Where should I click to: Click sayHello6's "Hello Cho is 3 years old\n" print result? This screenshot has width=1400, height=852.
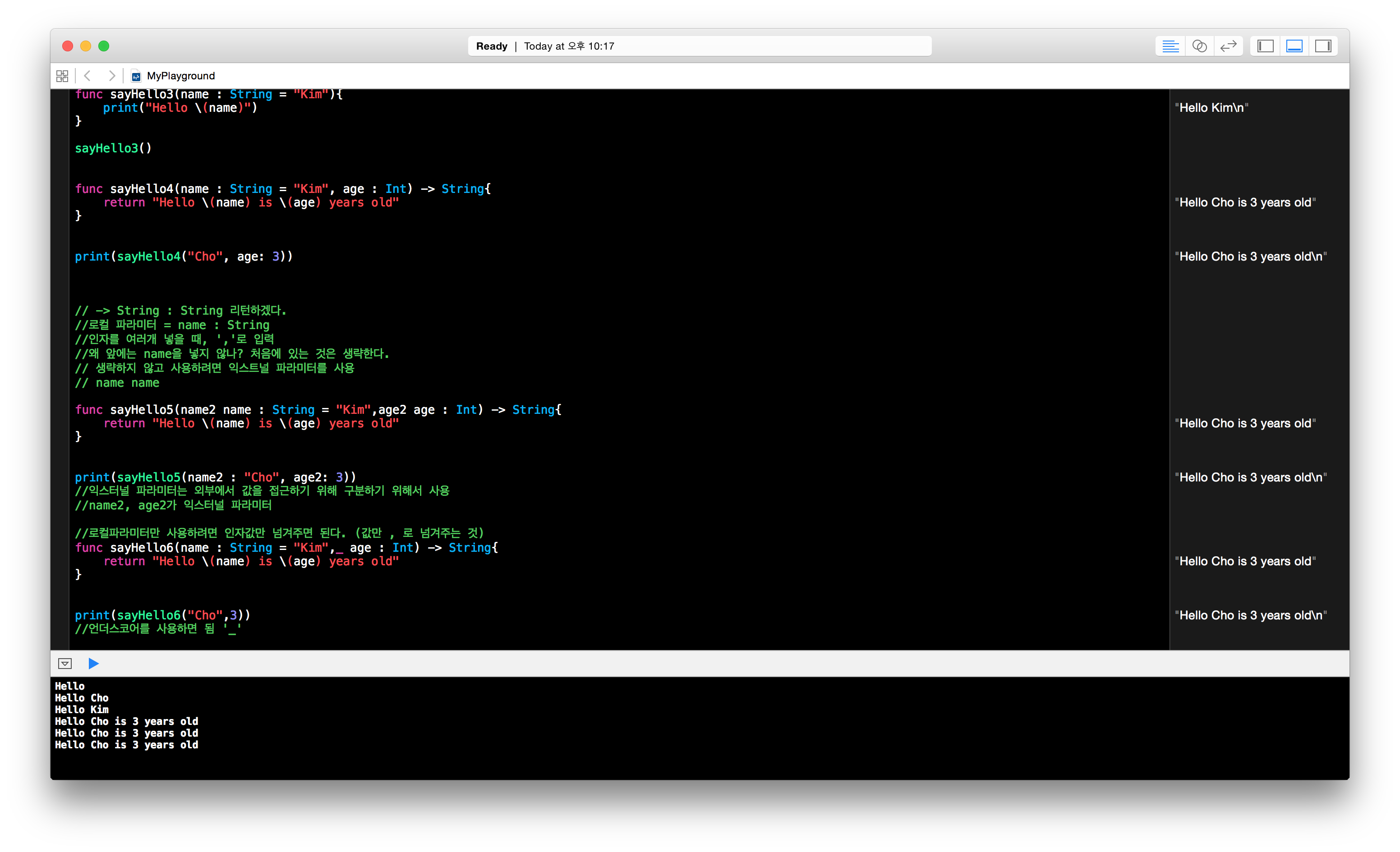[x=1250, y=615]
